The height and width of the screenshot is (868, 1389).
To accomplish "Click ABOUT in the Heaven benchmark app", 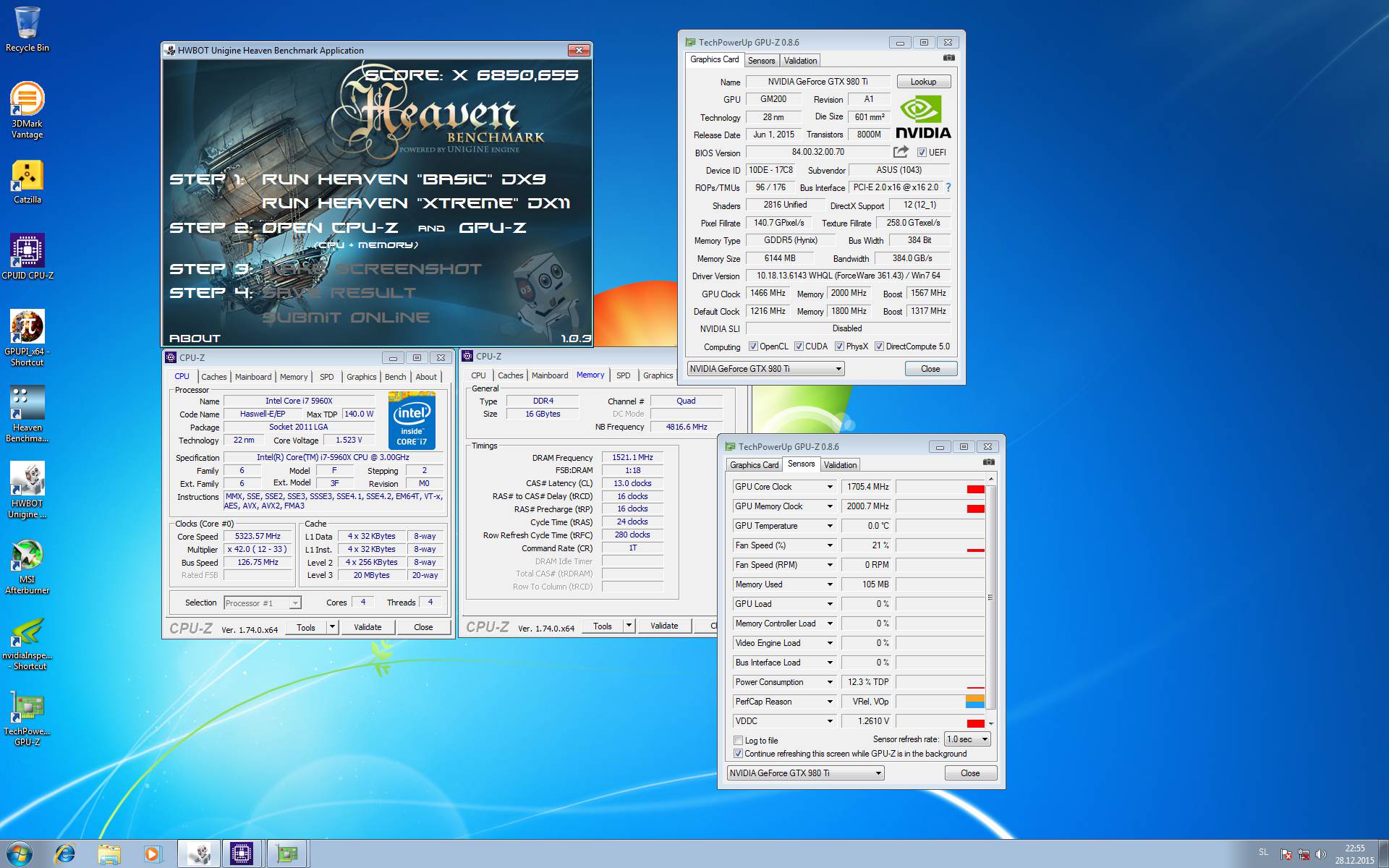I will coord(195,338).
